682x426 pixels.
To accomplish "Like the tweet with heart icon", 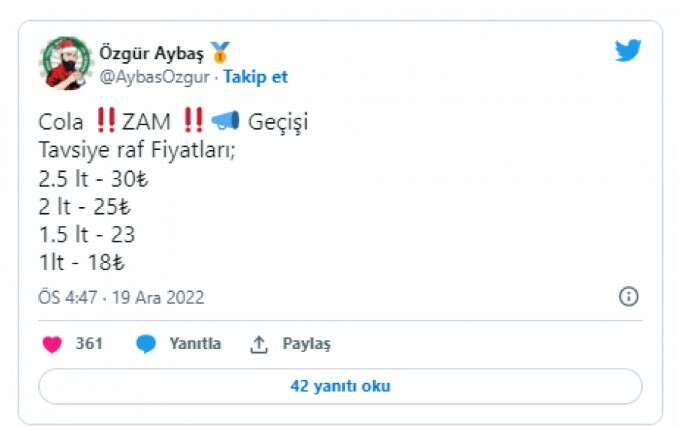I will pos(52,344).
